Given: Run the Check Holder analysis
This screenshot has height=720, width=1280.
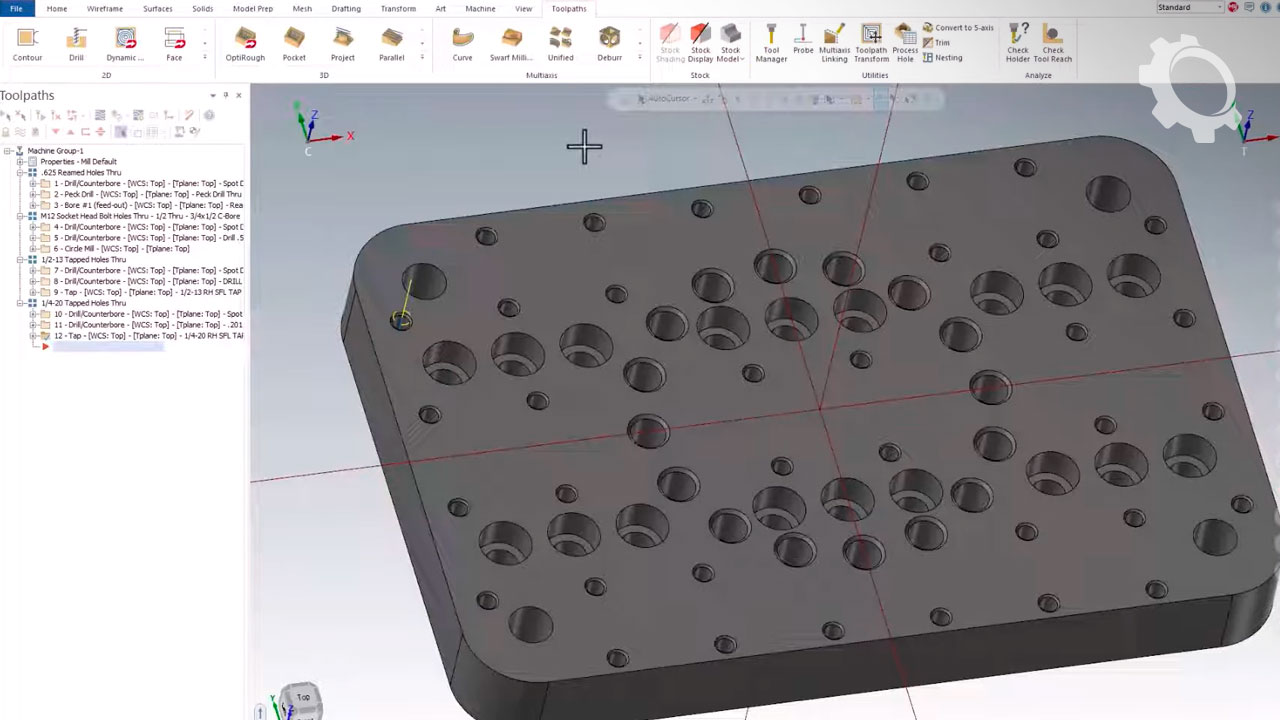Looking at the screenshot, I should (x=1018, y=42).
